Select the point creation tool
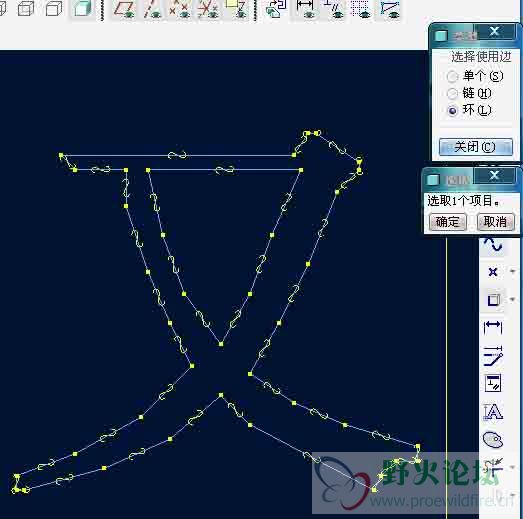Viewport: 523px width, 519px height. tap(493, 272)
